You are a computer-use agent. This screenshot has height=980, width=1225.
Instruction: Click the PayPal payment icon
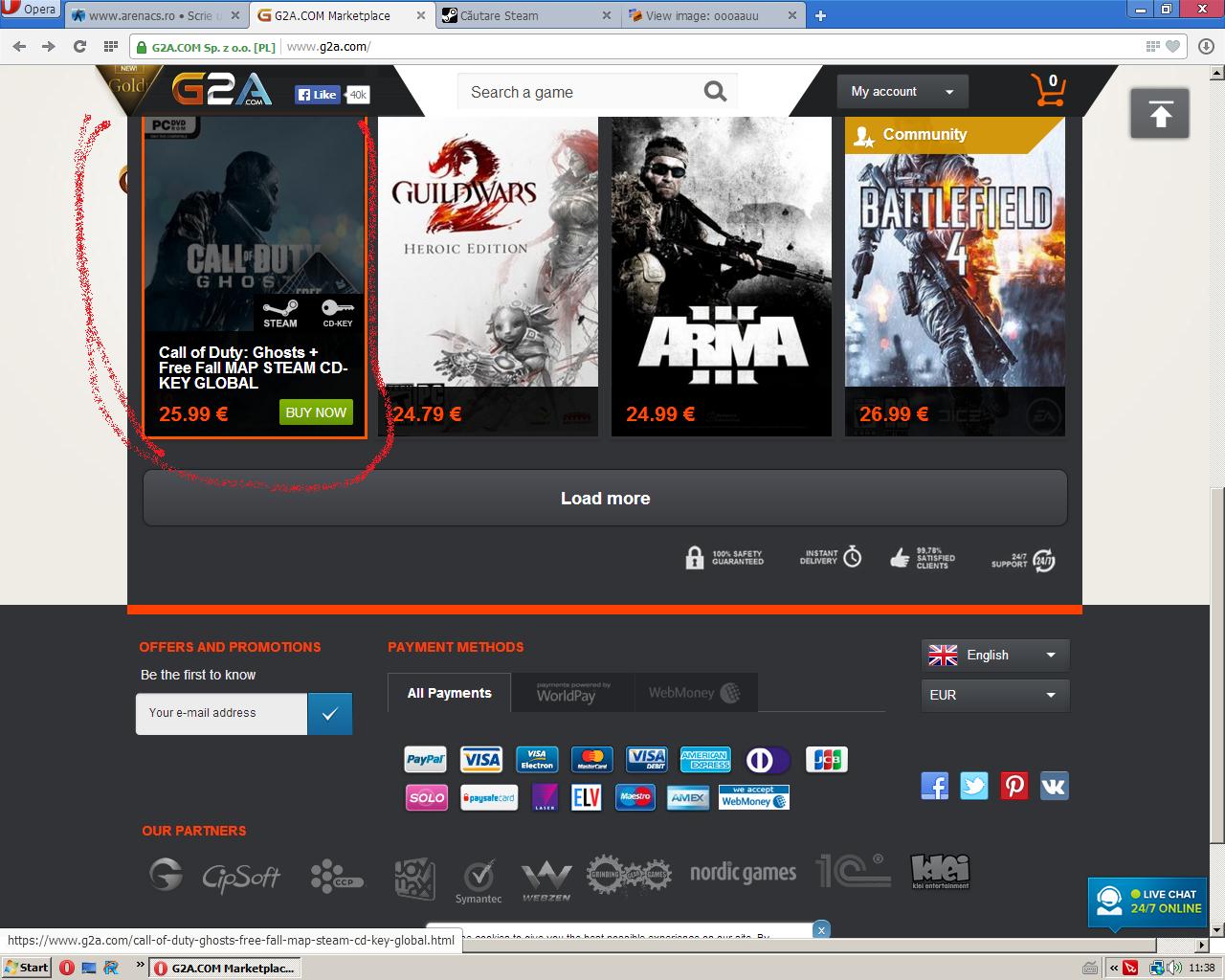point(425,760)
